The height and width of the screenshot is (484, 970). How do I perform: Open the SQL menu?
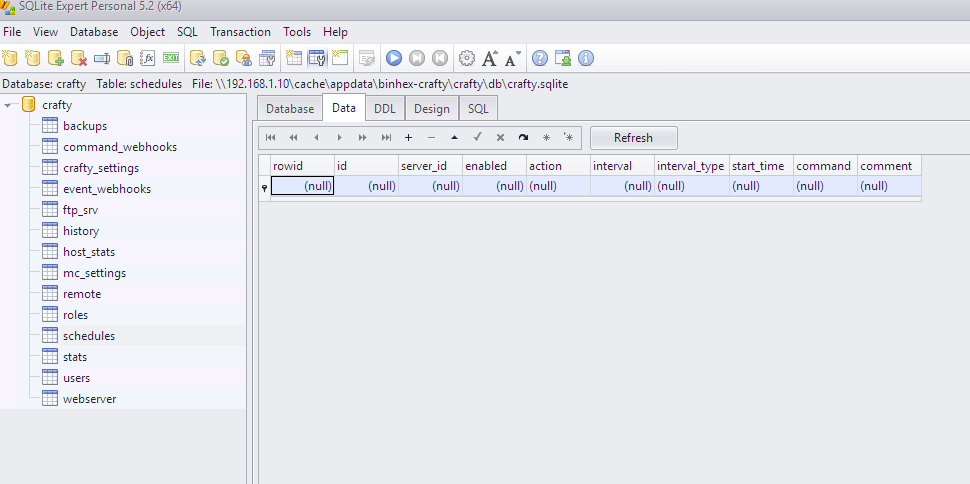tap(187, 32)
